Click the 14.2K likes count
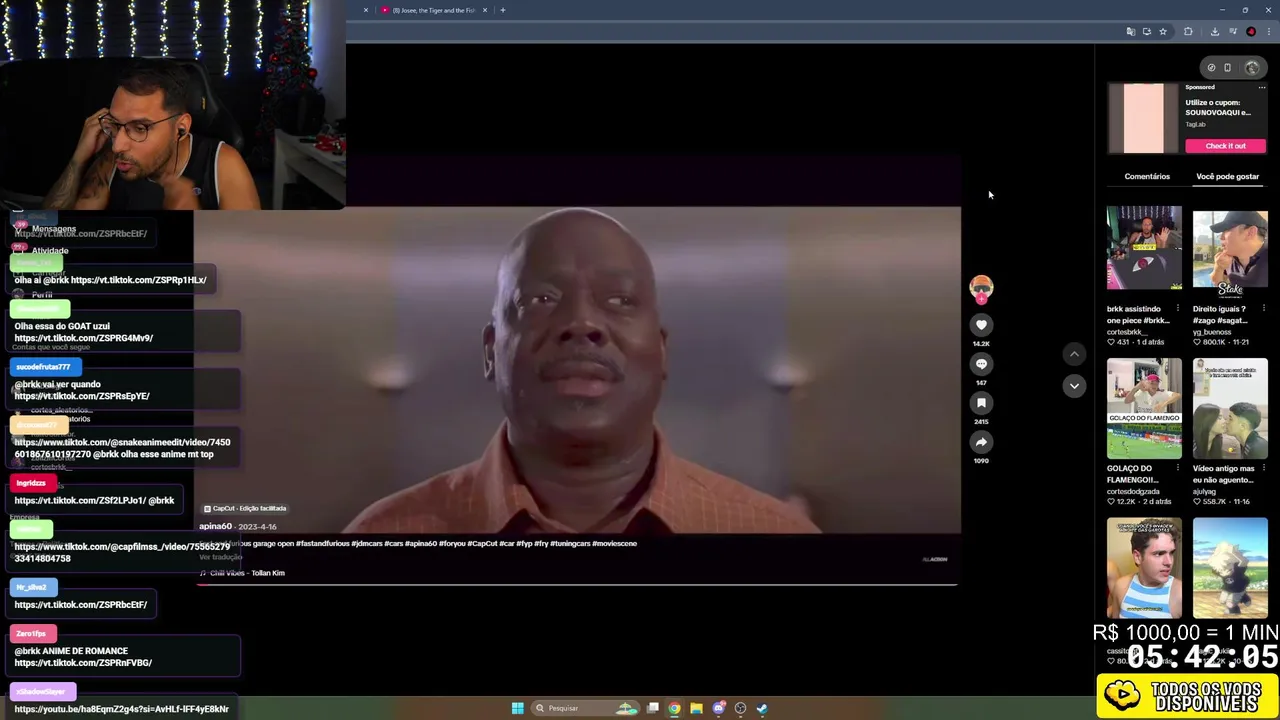This screenshot has width=1280, height=720. tap(981, 343)
